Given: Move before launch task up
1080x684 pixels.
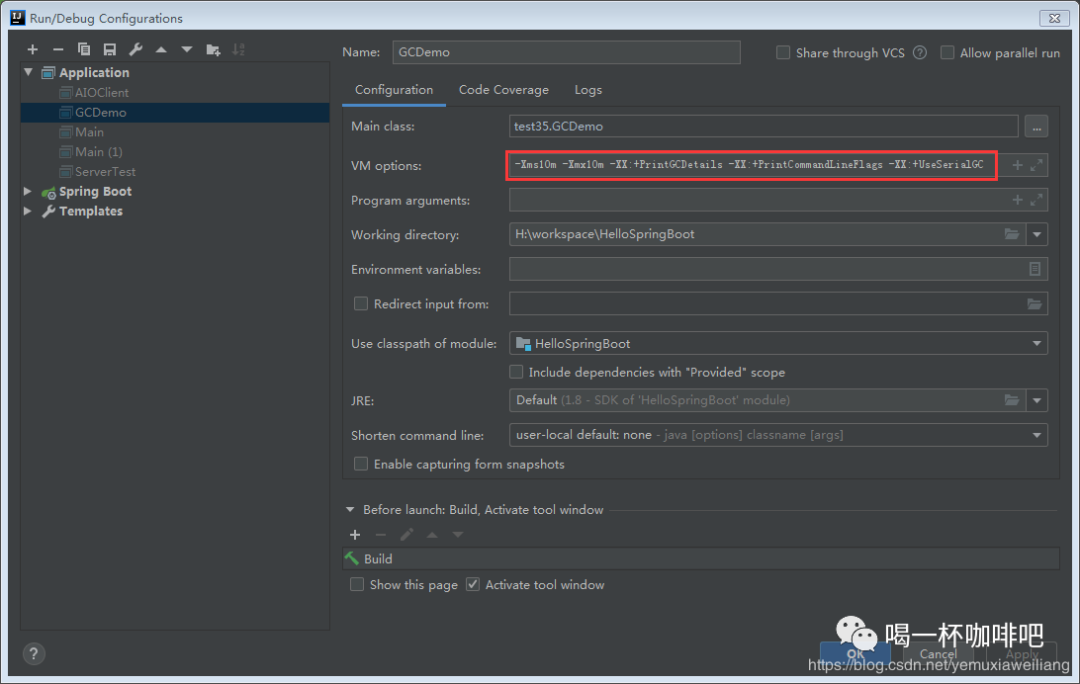Looking at the screenshot, I should pyautogui.click(x=432, y=535).
